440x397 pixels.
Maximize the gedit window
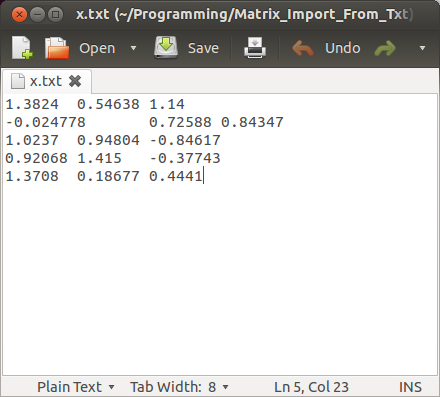click(56, 15)
